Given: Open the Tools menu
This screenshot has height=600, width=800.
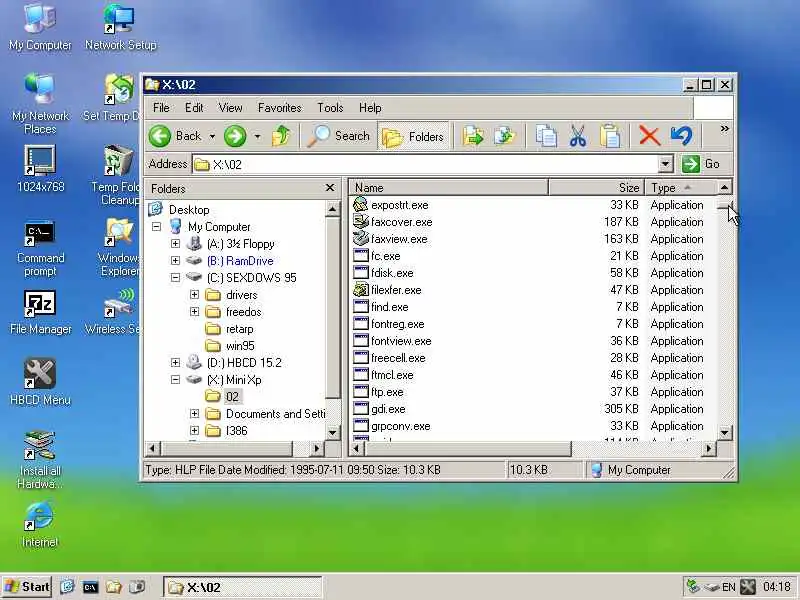Looking at the screenshot, I should [330, 108].
